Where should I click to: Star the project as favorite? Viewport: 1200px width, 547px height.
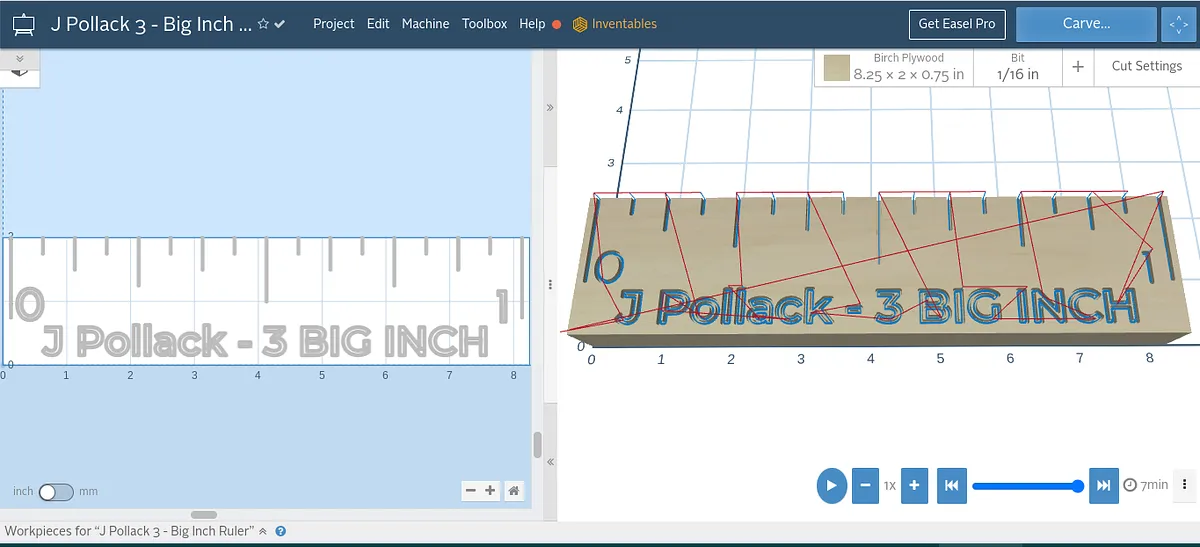pos(263,24)
